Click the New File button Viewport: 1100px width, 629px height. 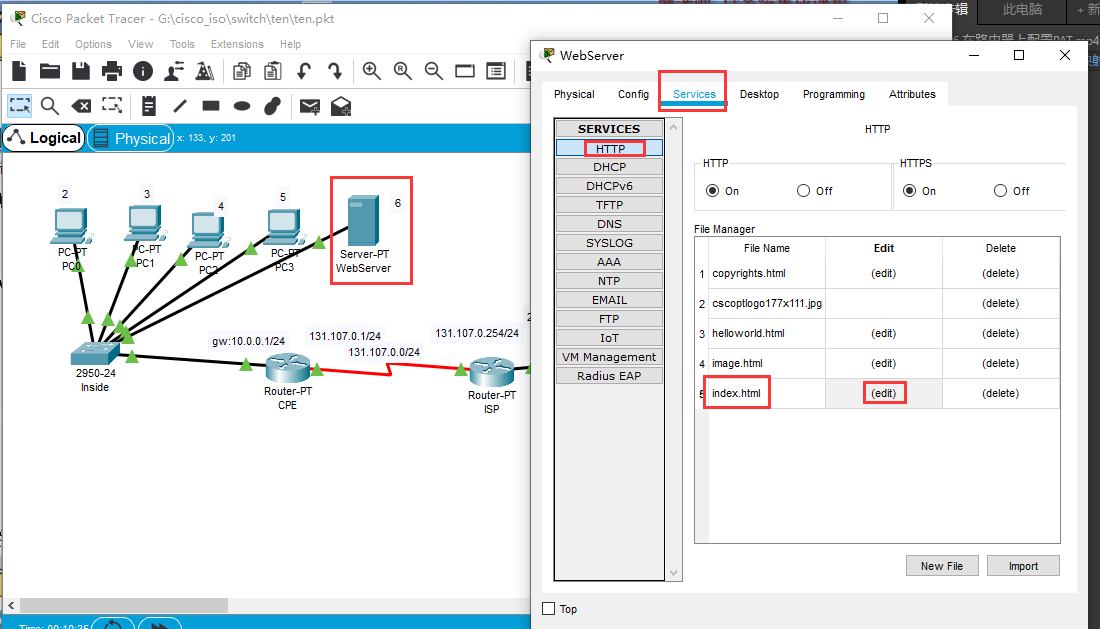[x=941, y=566]
